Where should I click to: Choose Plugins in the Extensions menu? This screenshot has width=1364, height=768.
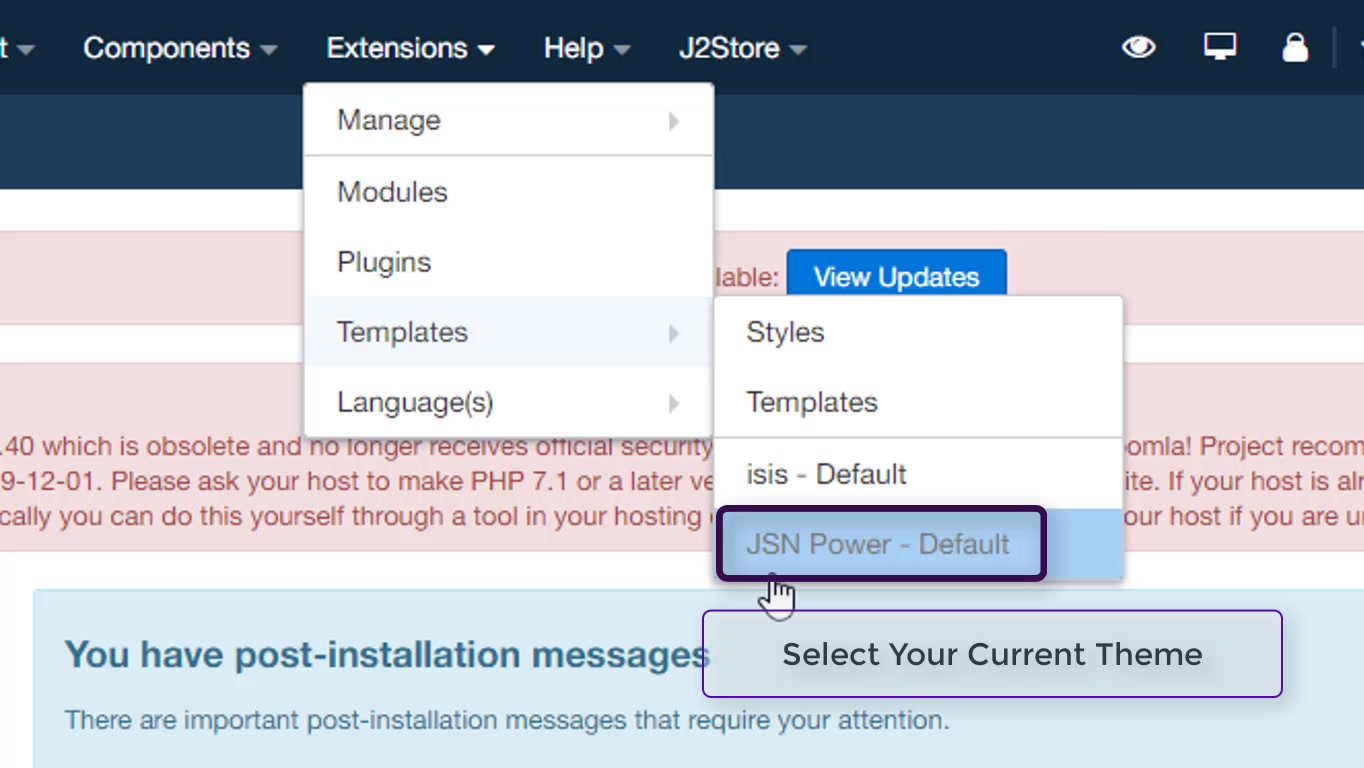(384, 262)
